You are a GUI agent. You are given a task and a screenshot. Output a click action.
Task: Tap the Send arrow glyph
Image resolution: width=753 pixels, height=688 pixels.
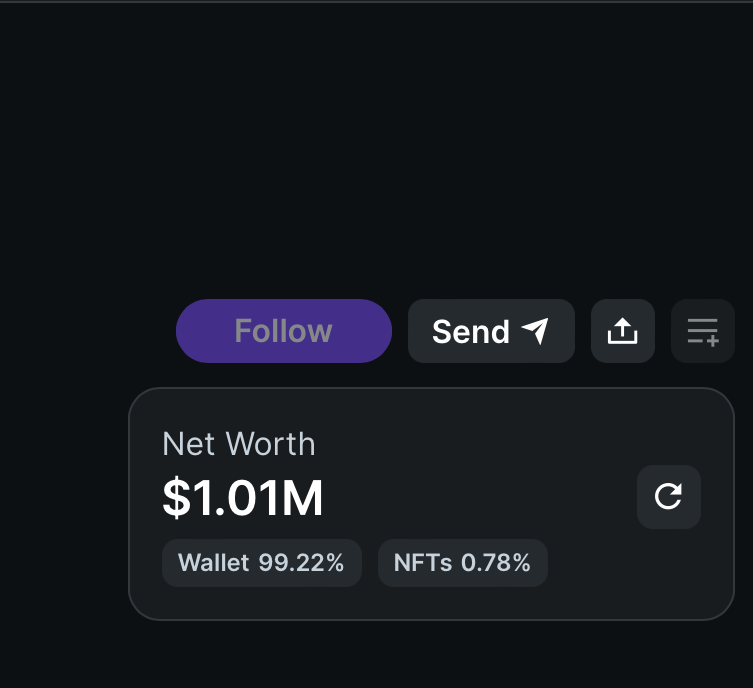click(x=535, y=331)
